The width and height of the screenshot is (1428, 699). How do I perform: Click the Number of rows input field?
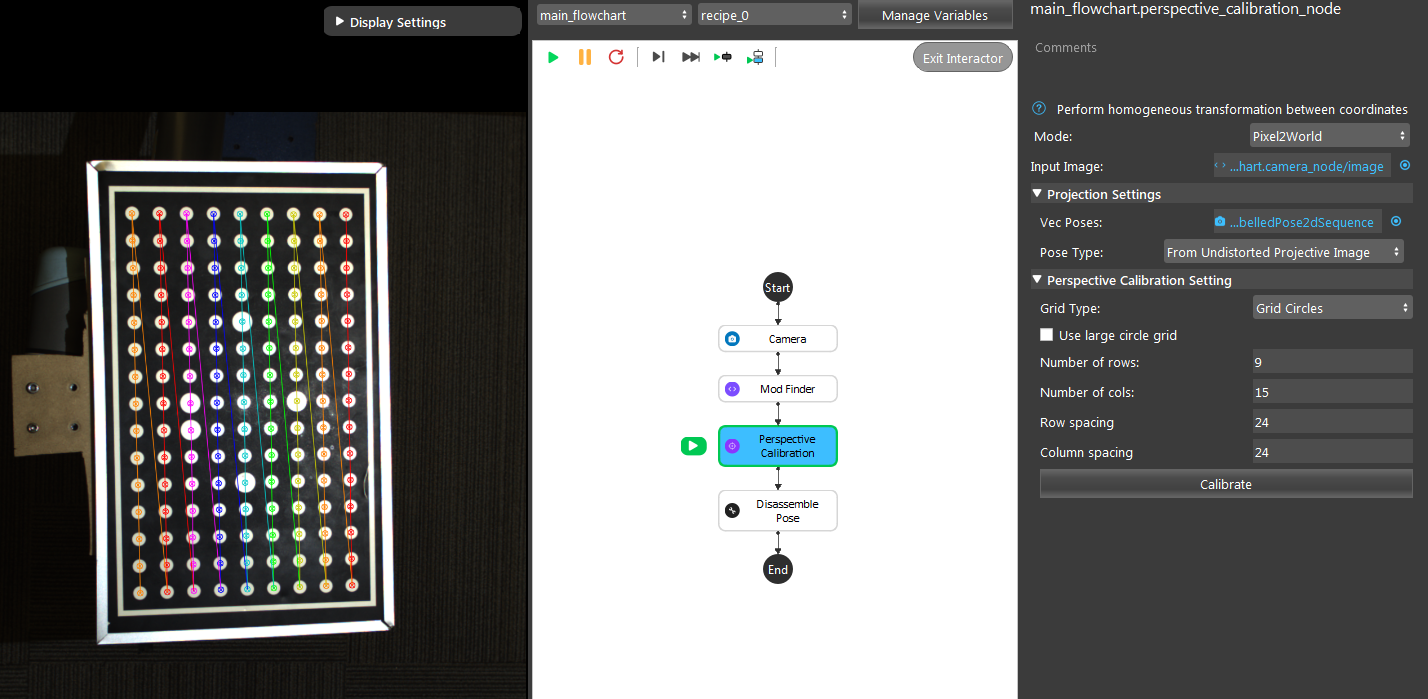[1332, 362]
